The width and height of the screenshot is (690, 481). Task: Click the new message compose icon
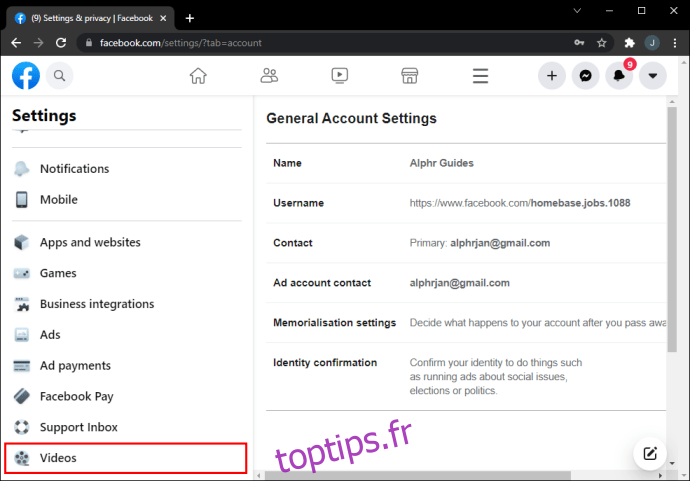pyautogui.click(x=650, y=453)
